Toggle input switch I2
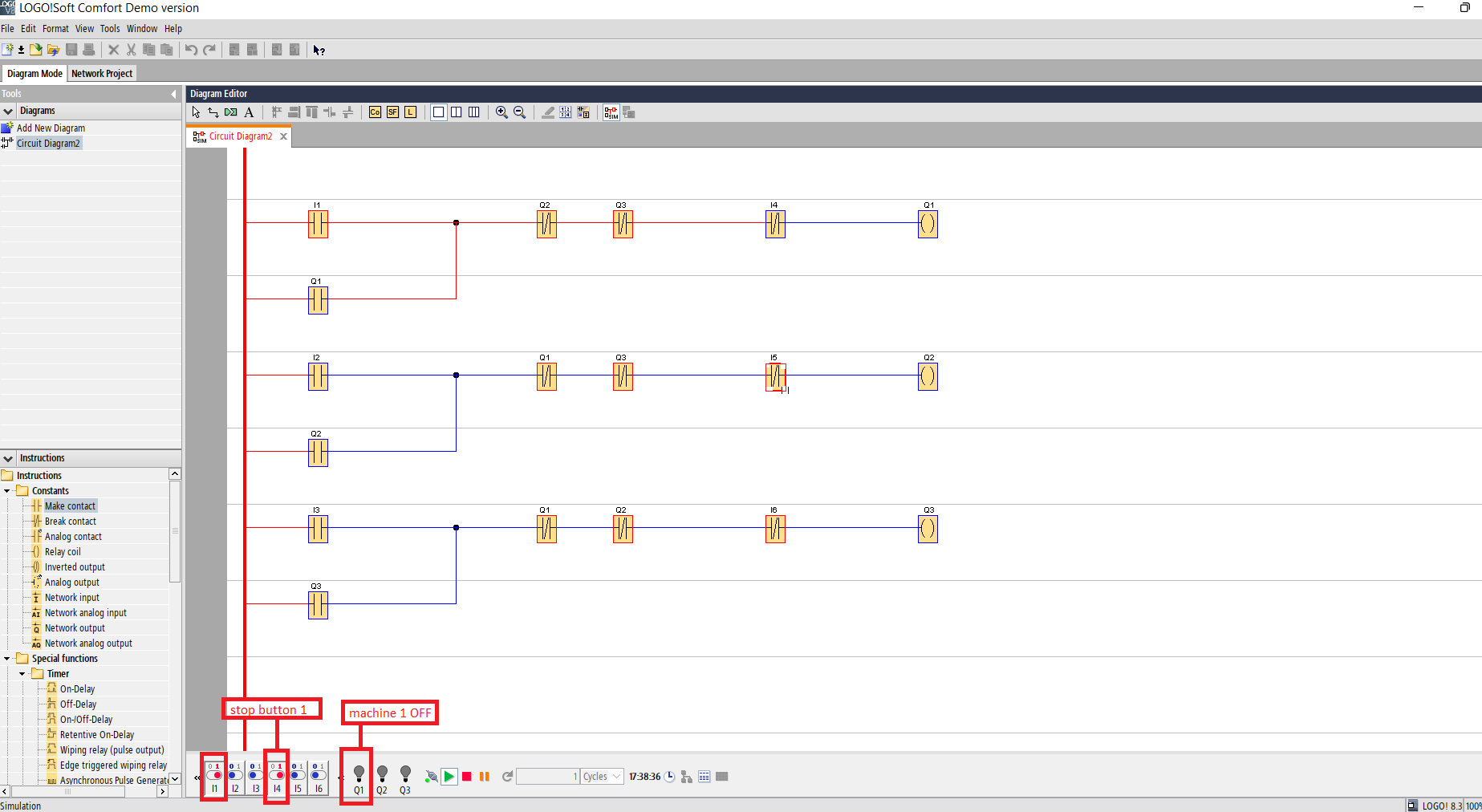Image resolution: width=1482 pixels, height=812 pixels. coord(235,775)
